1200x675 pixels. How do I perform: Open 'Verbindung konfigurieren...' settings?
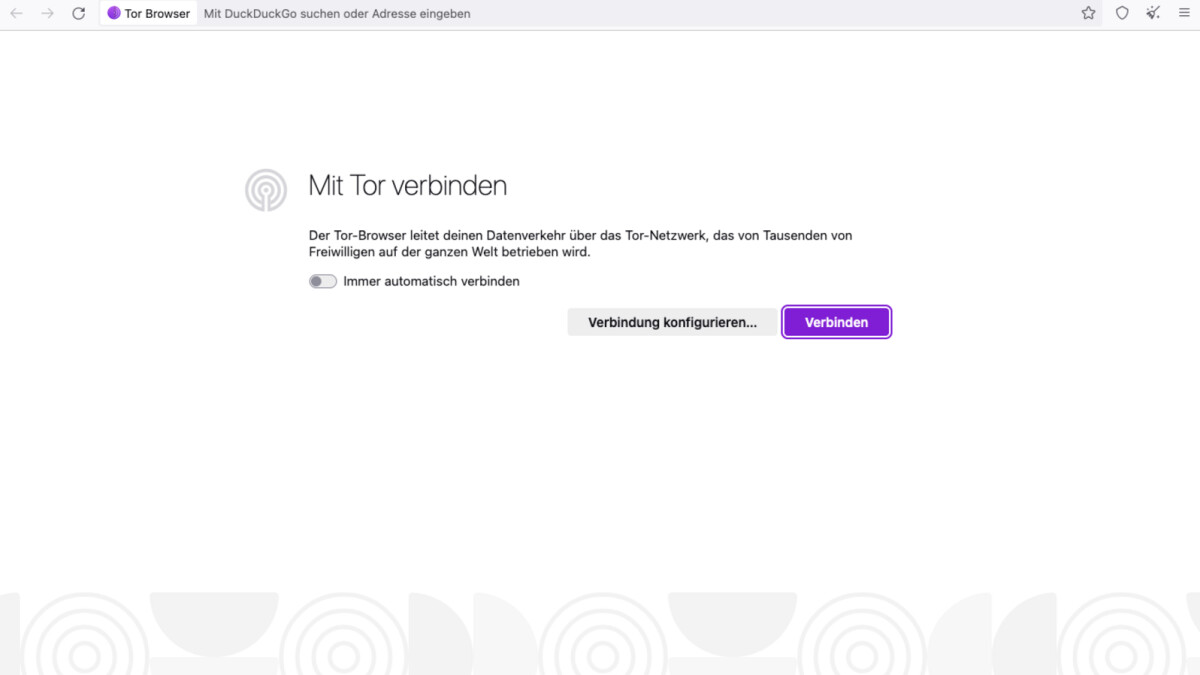(x=673, y=321)
